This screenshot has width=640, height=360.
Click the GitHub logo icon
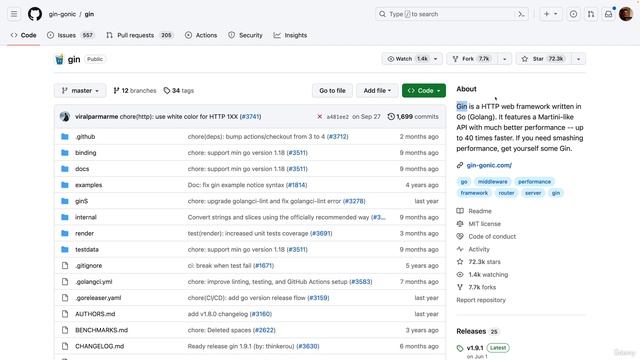tap(35, 14)
